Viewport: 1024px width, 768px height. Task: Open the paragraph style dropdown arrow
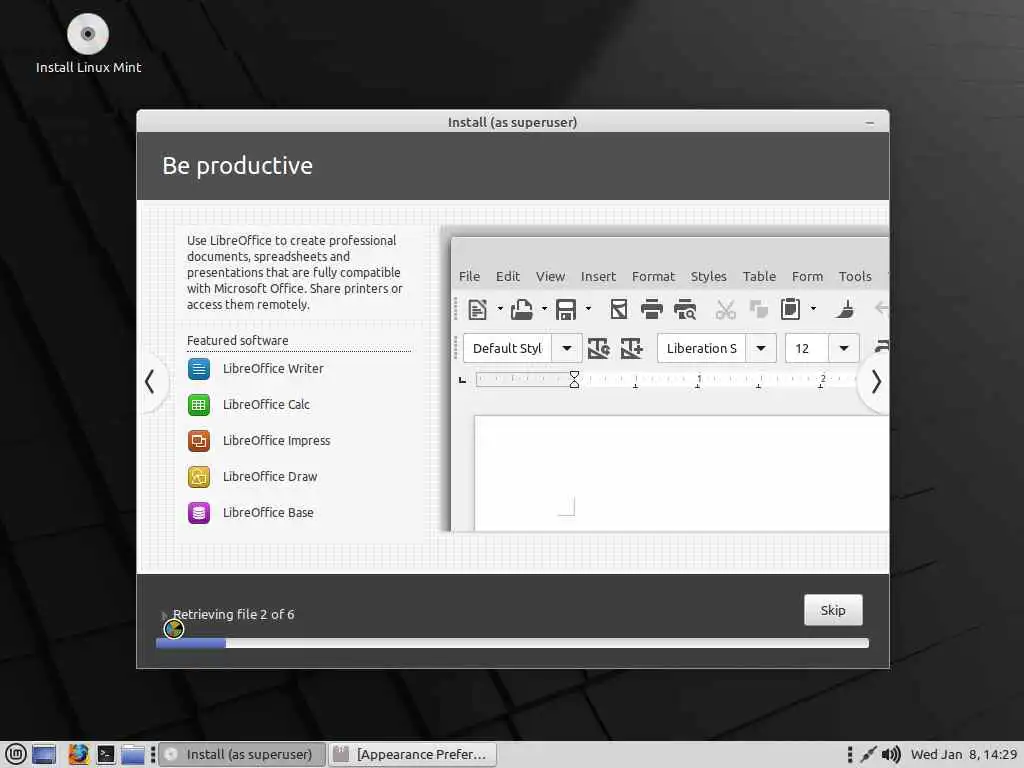(x=567, y=348)
